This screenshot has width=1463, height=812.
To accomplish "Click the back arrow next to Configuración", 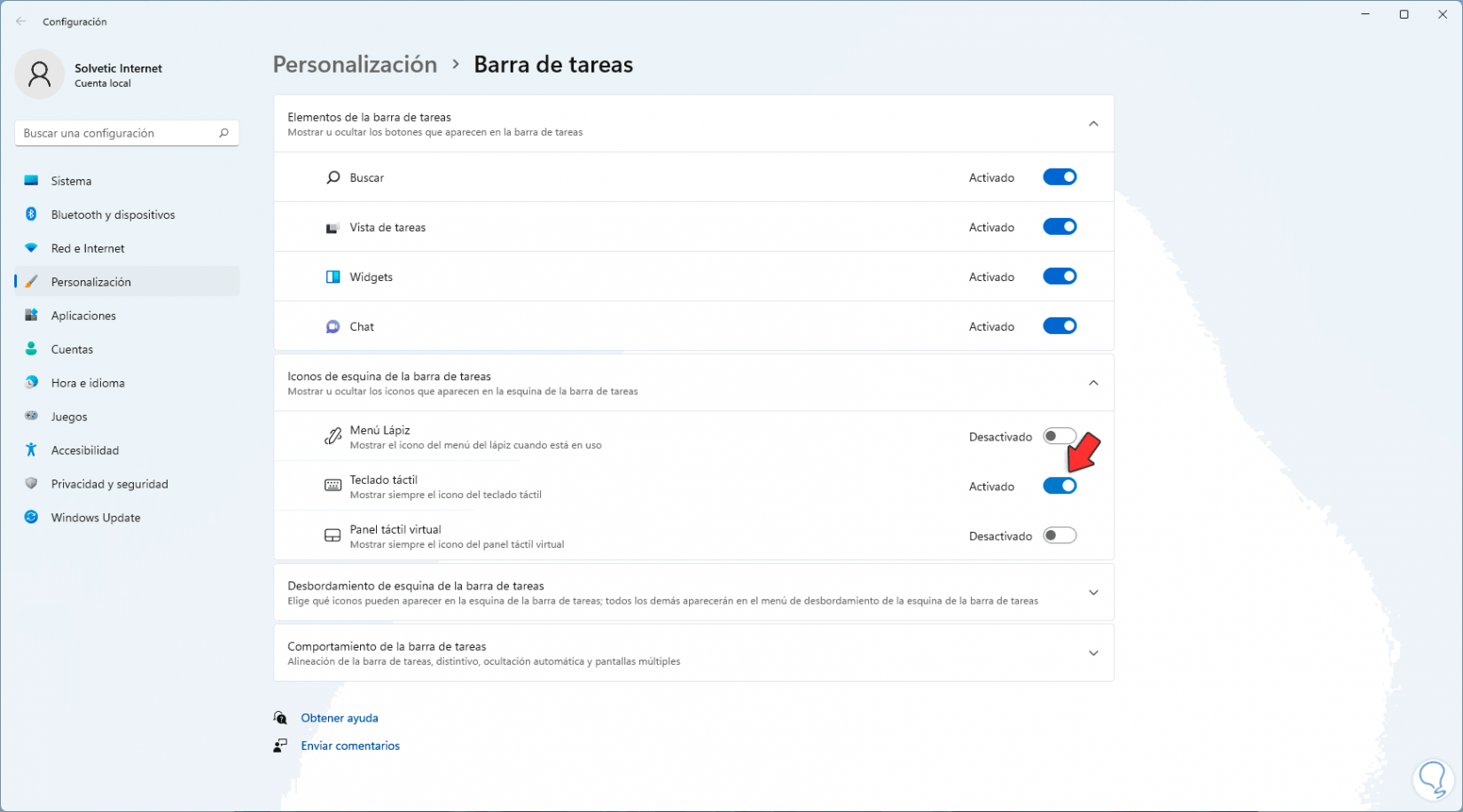I will [x=21, y=21].
